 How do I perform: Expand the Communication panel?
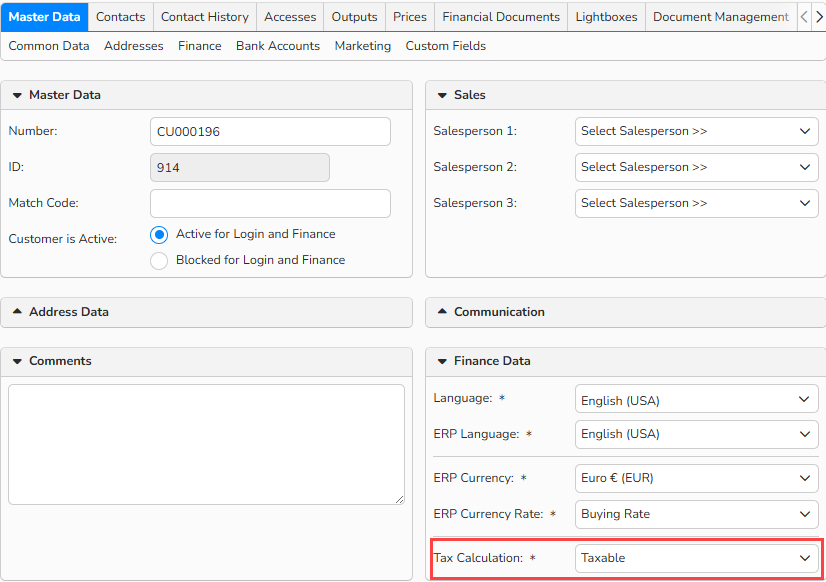[x=442, y=311]
